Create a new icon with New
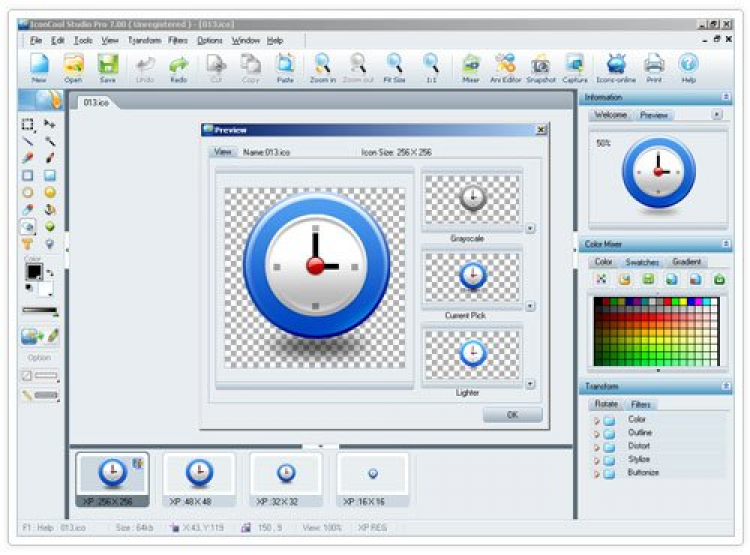Viewport: 750px width, 555px height. click(x=39, y=68)
